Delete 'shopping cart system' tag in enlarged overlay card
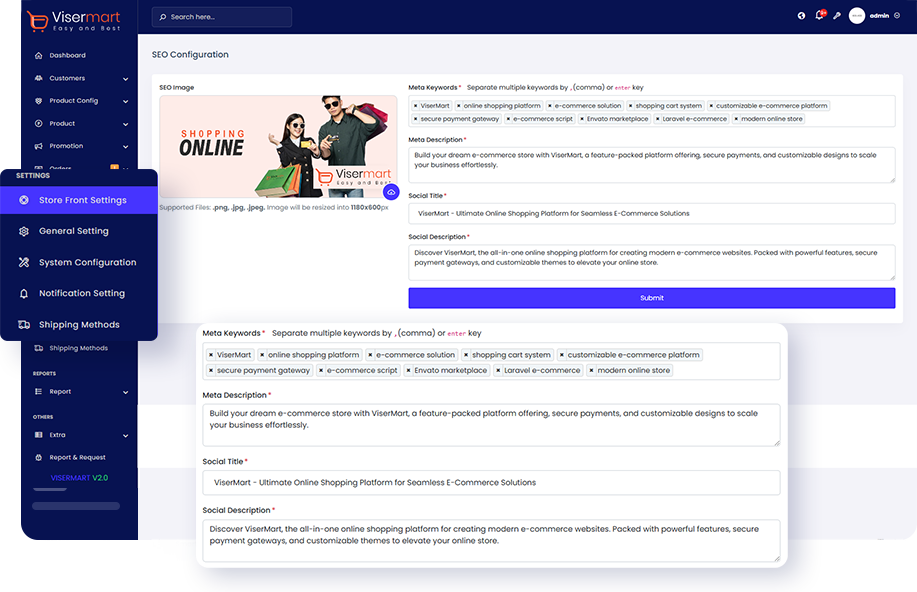This screenshot has width=917, height=592. click(466, 355)
